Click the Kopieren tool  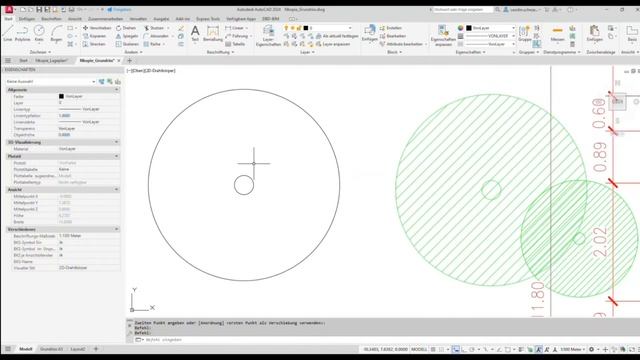point(95,36)
